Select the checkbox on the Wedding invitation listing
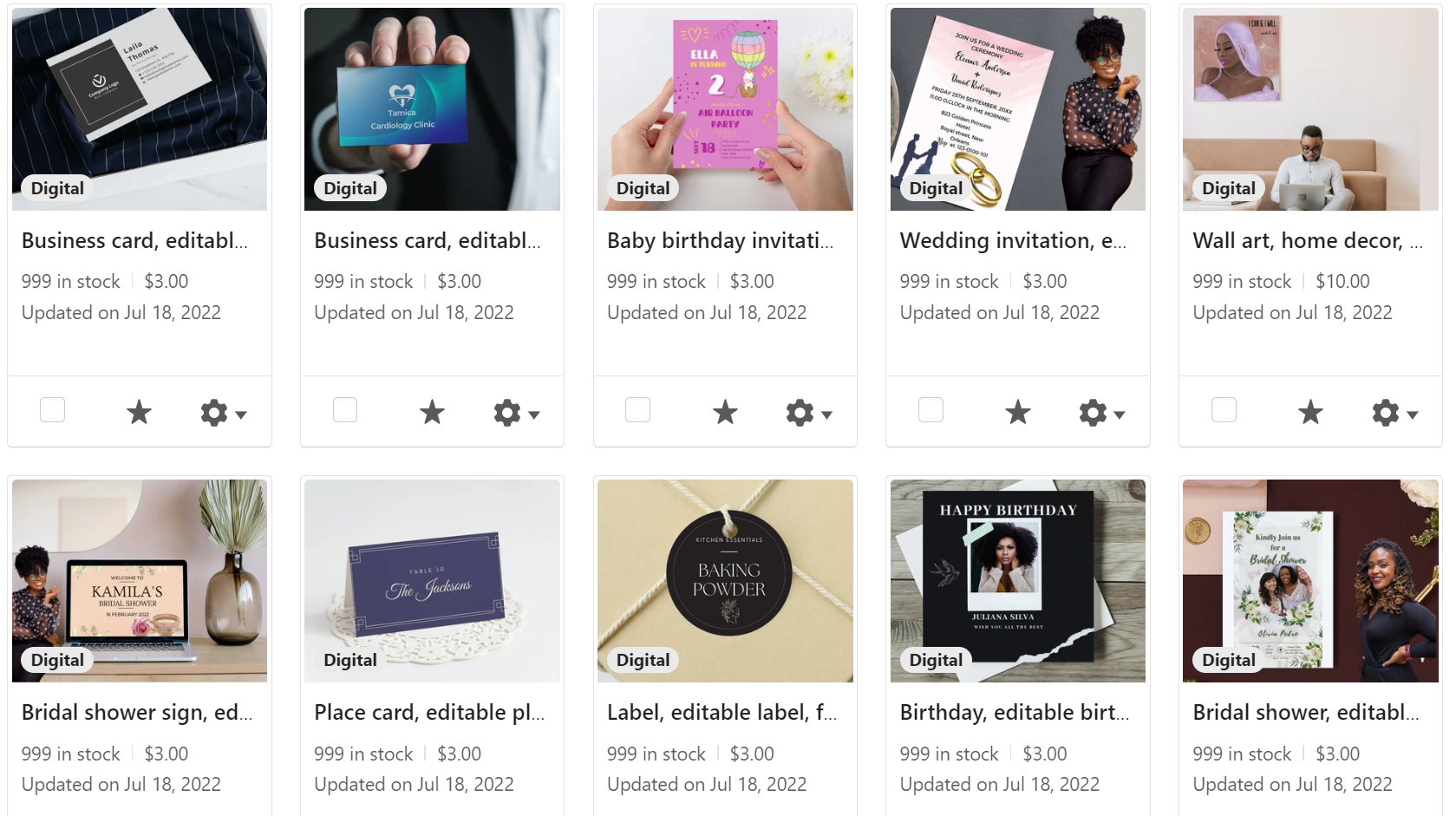The image size is (1456, 816). tap(930, 409)
